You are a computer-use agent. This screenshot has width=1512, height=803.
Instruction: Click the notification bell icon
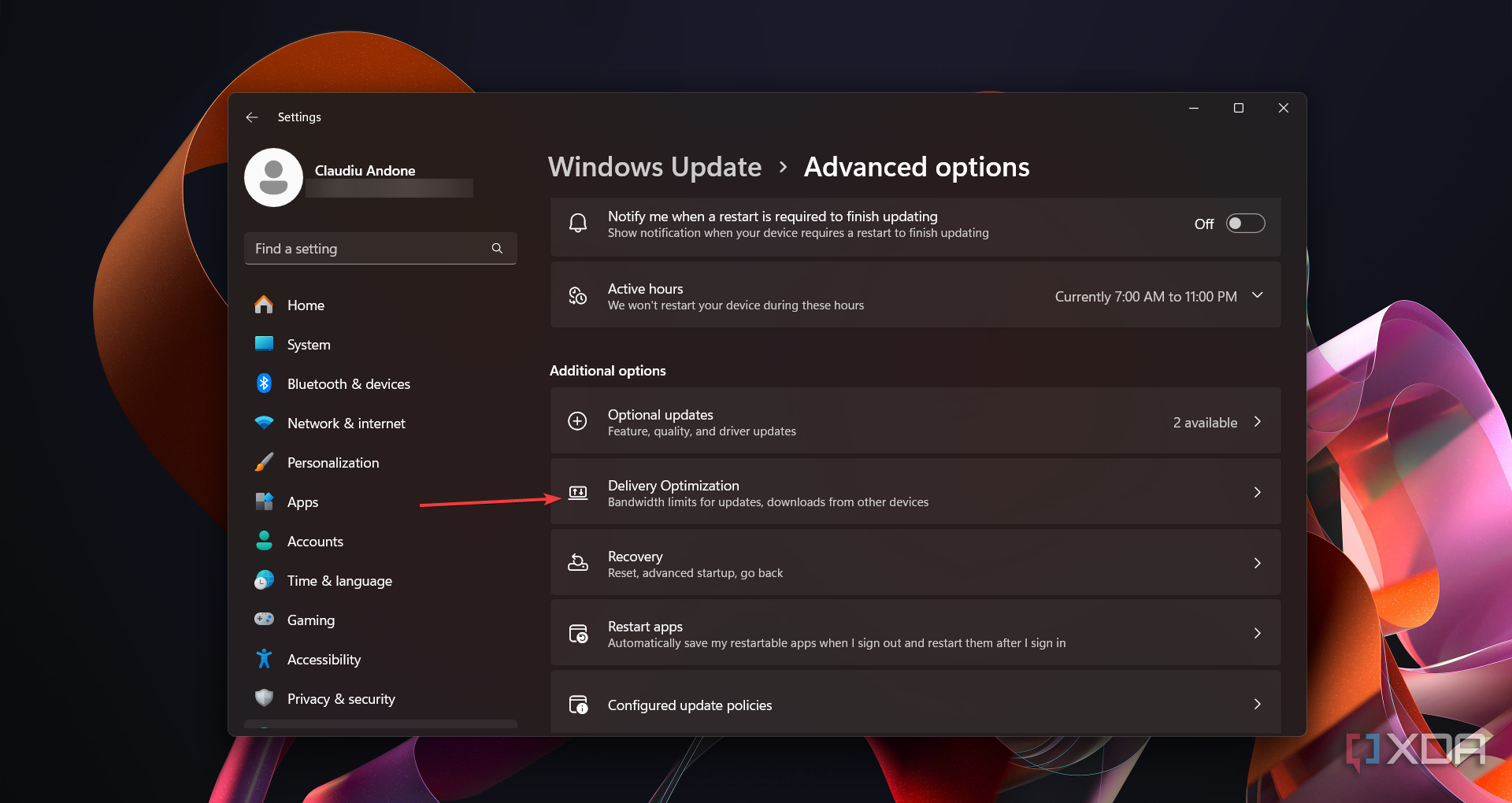point(578,224)
